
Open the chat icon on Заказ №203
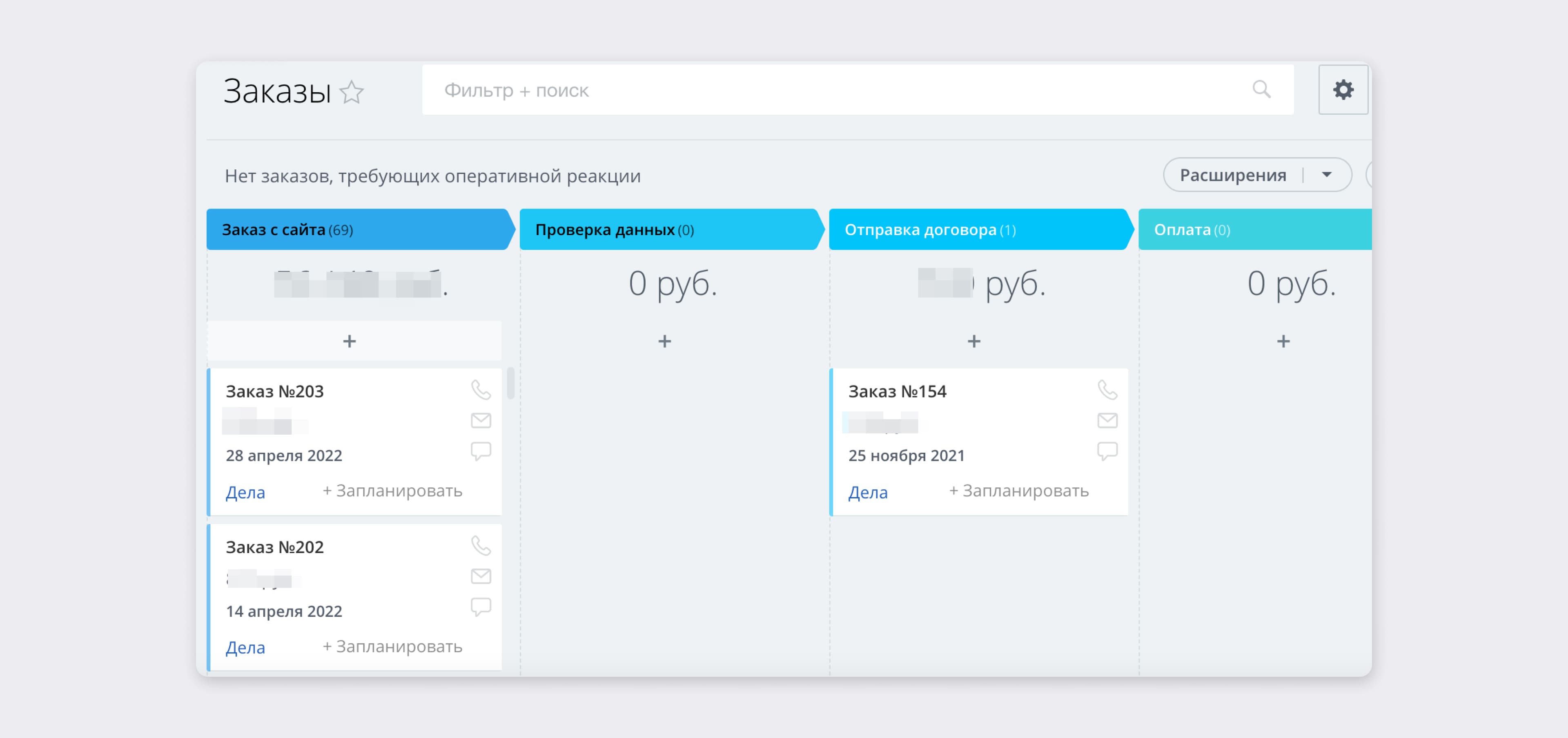coord(480,451)
